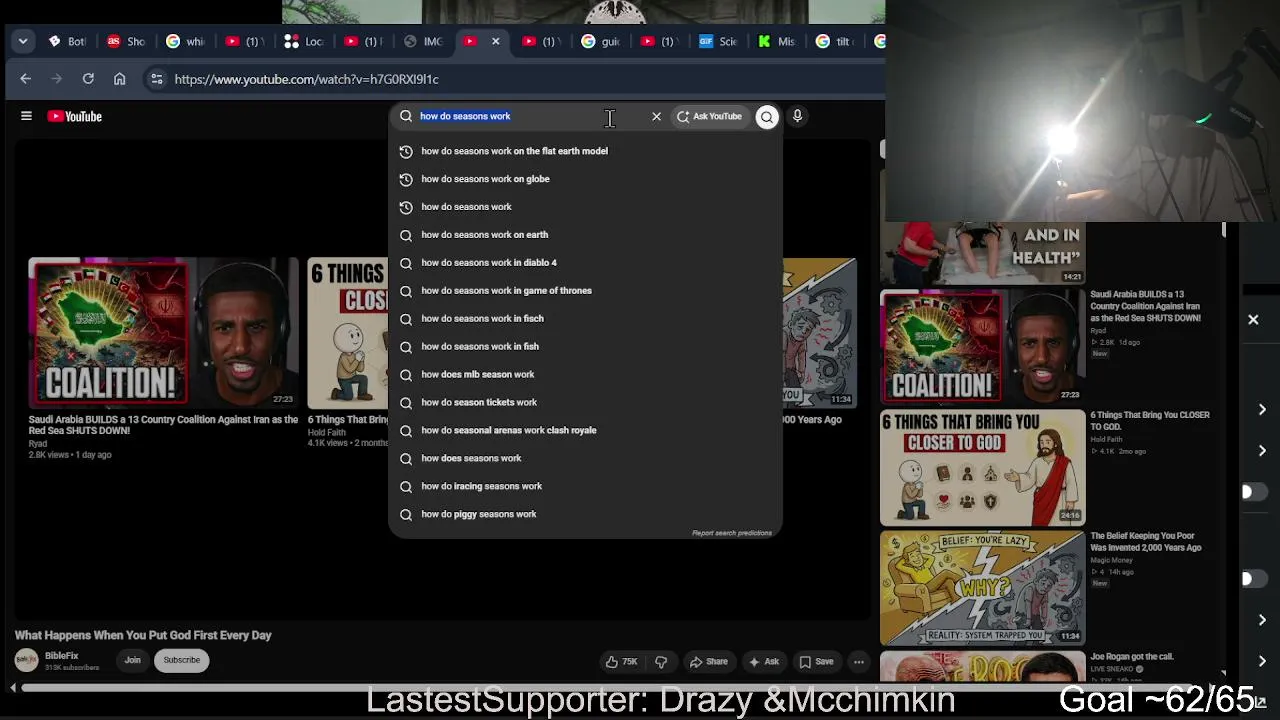Submit search with the magnifier button
Image resolution: width=1280 pixels, height=720 pixels.
pyautogui.click(x=767, y=117)
